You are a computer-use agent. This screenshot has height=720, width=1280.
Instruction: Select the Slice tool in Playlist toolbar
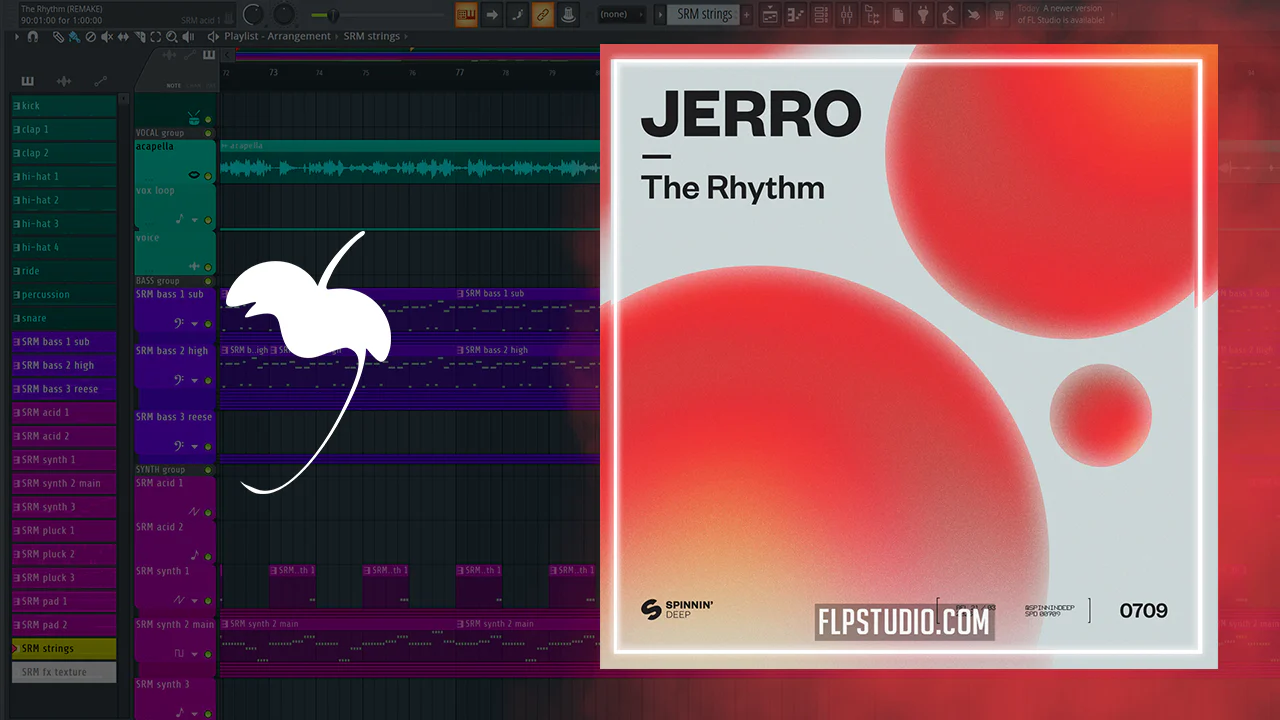click(140, 36)
